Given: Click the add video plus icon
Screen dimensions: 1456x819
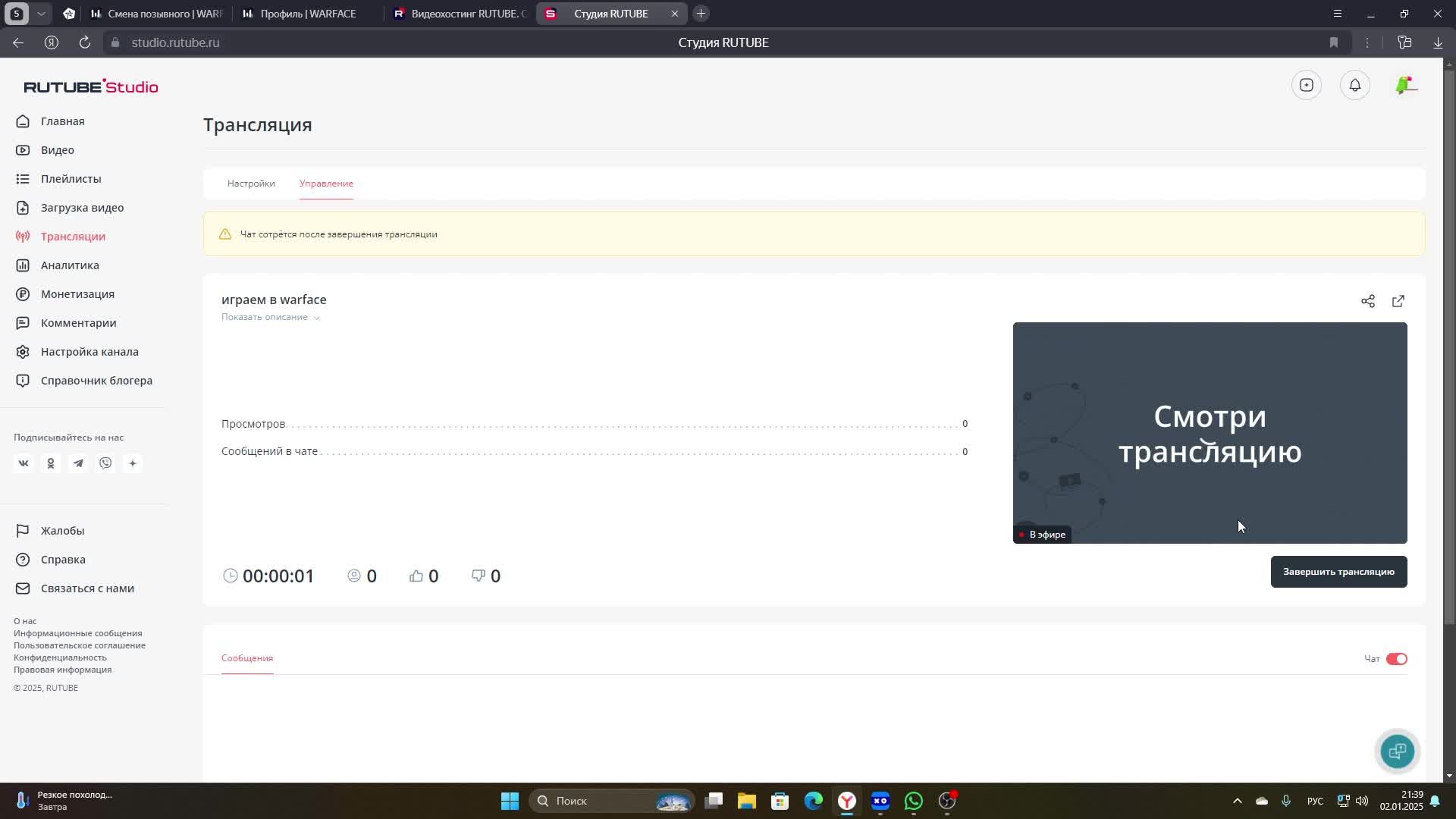Looking at the screenshot, I should [1306, 85].
